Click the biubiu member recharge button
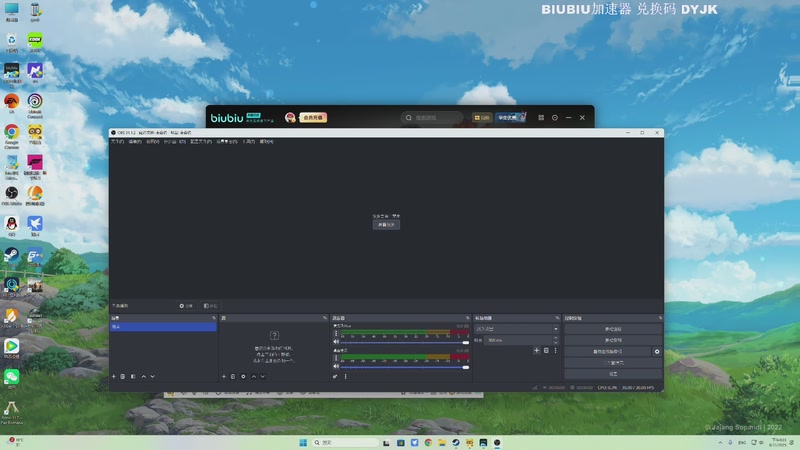 [x=313, y=118]
